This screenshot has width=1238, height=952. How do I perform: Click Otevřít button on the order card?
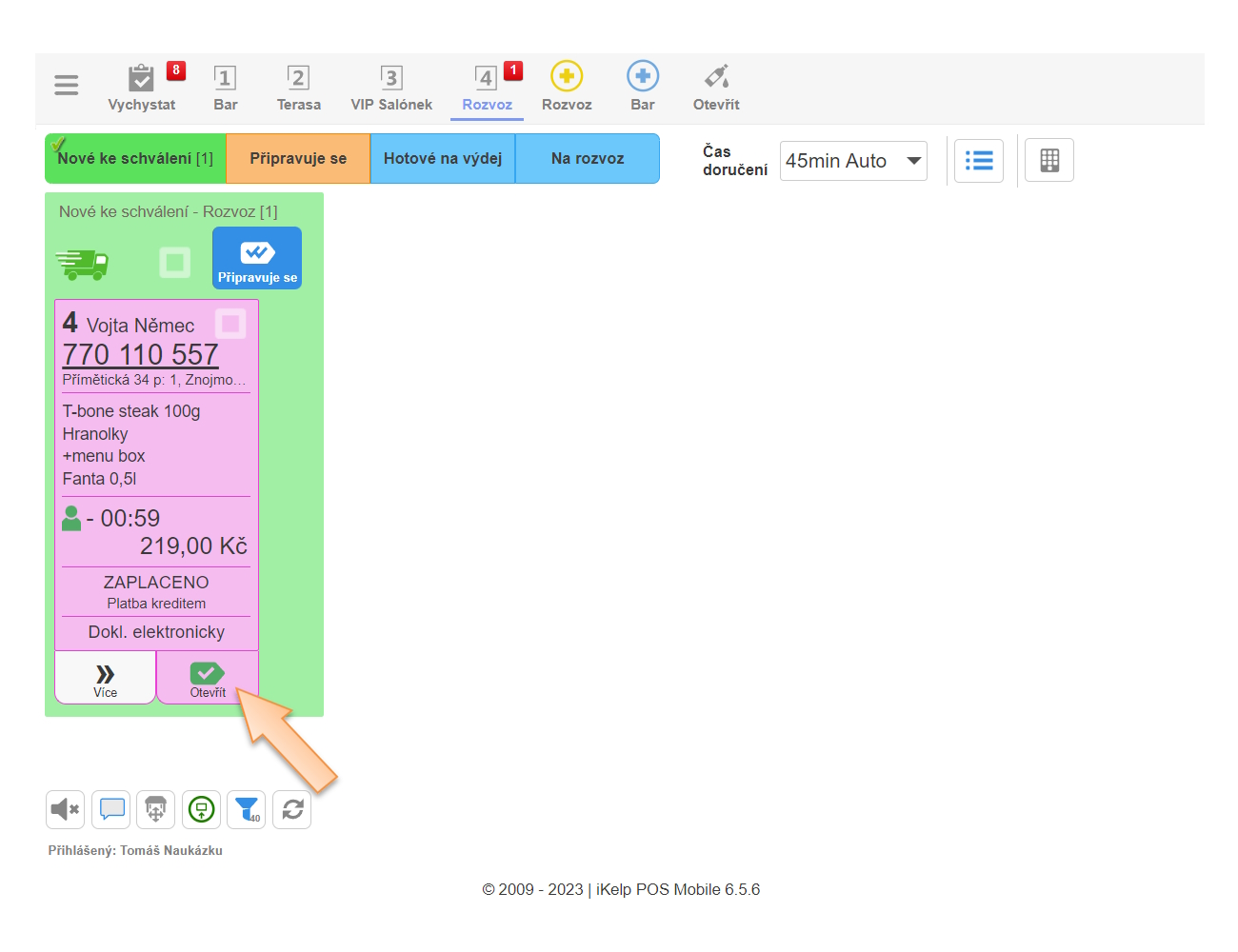pos(208,679)
